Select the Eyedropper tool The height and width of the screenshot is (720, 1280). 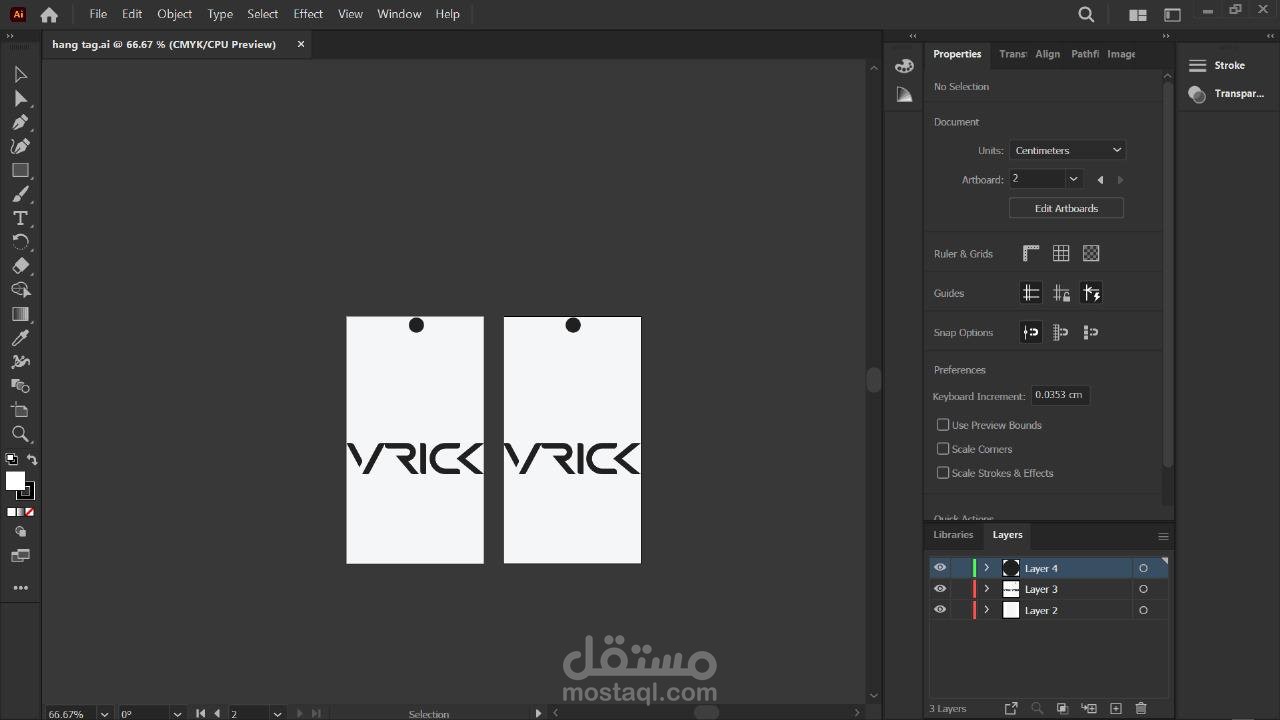pos(20,338)
